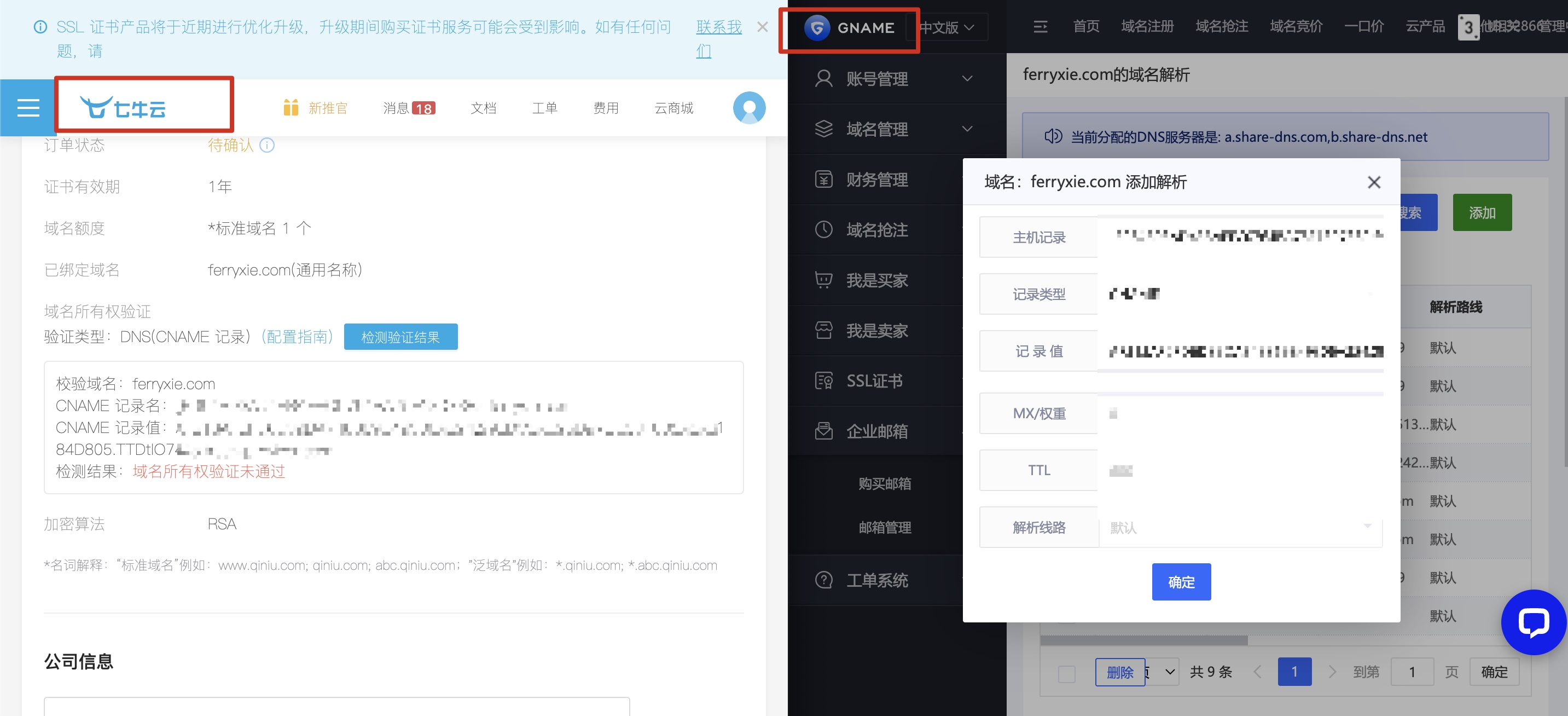Click the user avatar icon

tap(748, 108)
